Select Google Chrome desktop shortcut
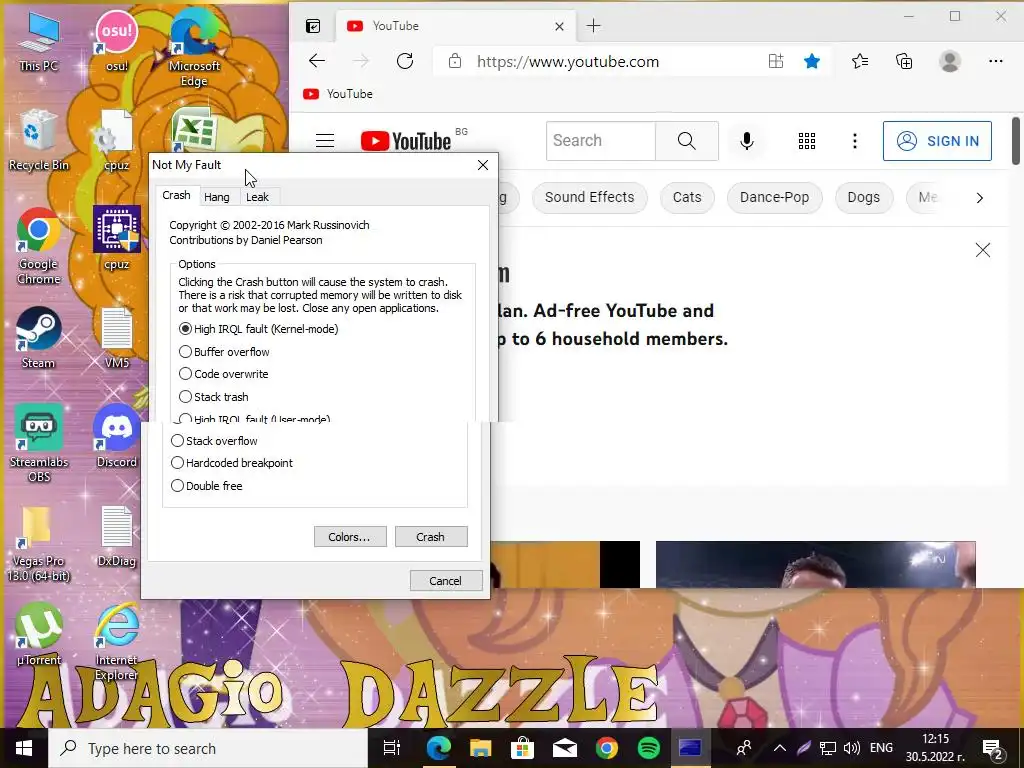 [38, 246]
